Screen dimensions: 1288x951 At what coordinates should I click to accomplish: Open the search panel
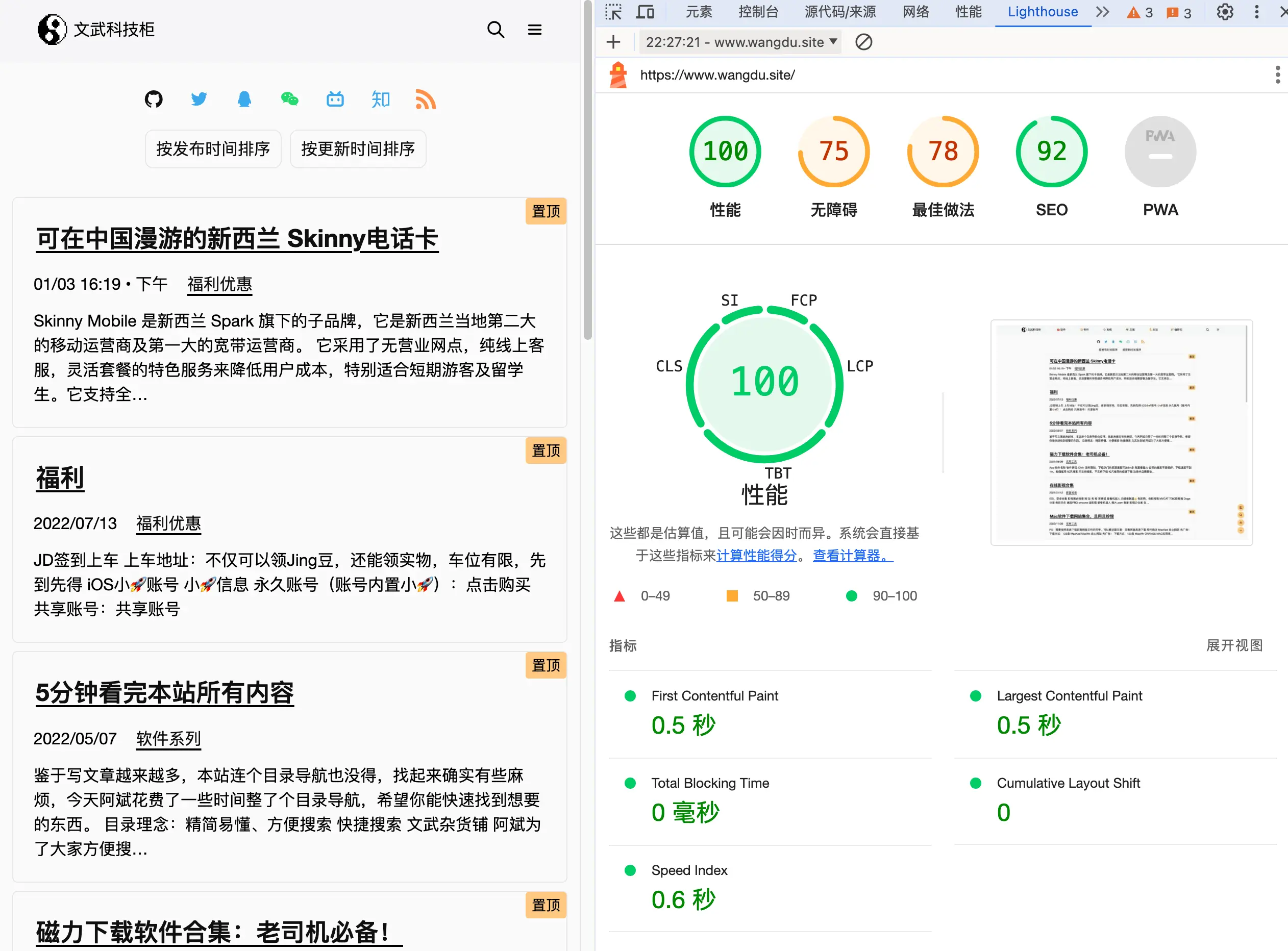[x=497, y=29]
